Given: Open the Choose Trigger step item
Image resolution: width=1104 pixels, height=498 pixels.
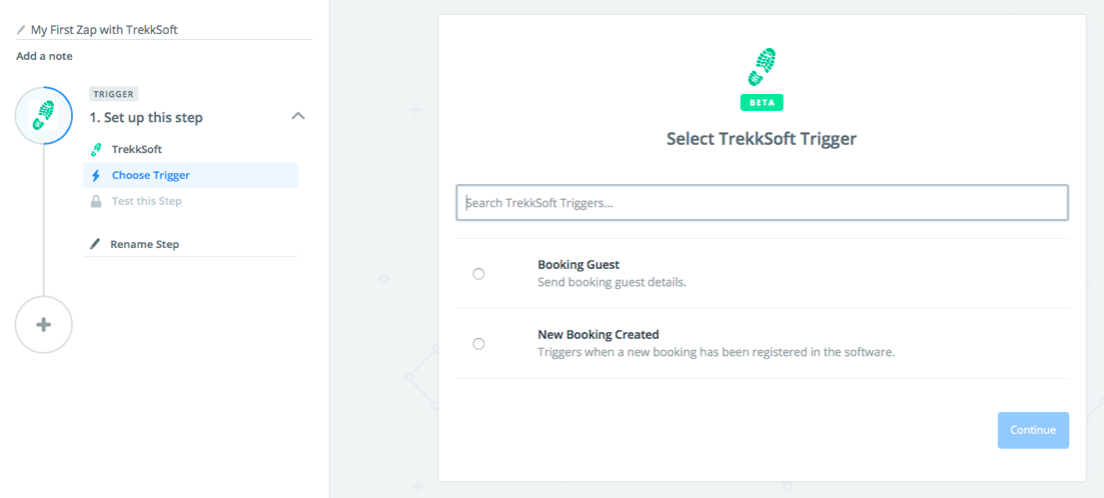Looking at the screenshot, I should (150, 175).
